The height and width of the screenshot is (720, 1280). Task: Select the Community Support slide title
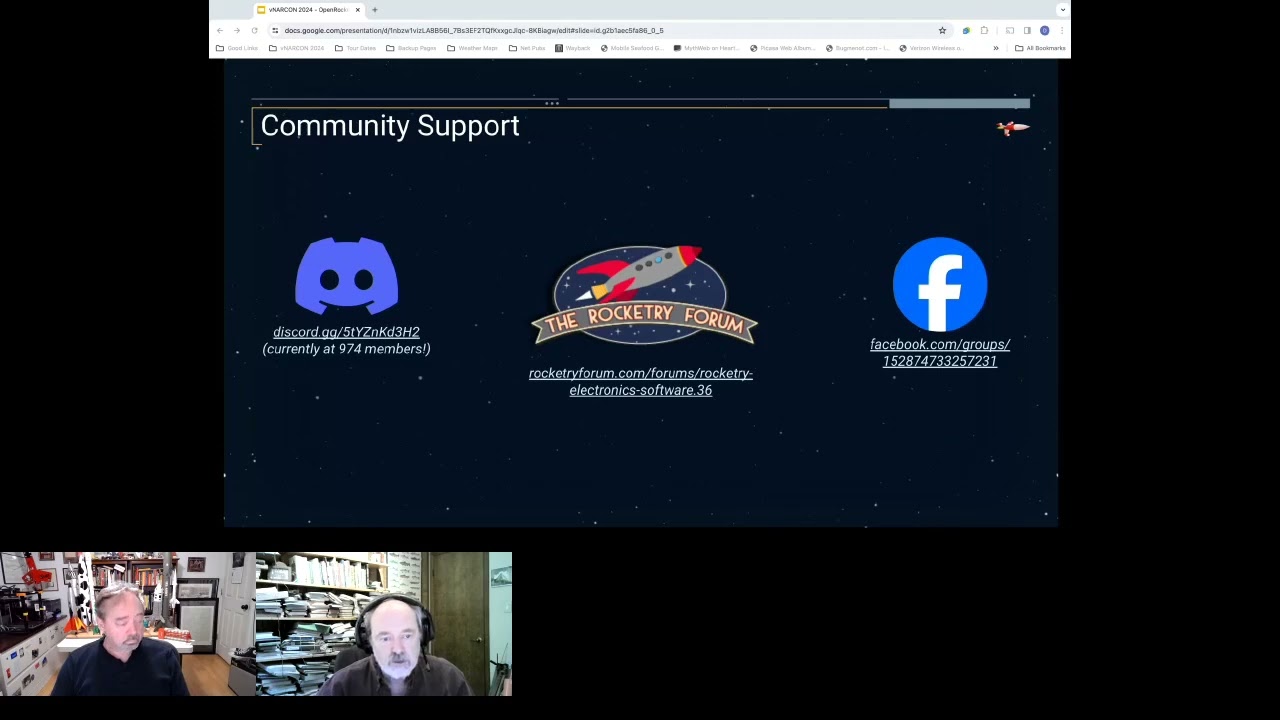(390, 125)
